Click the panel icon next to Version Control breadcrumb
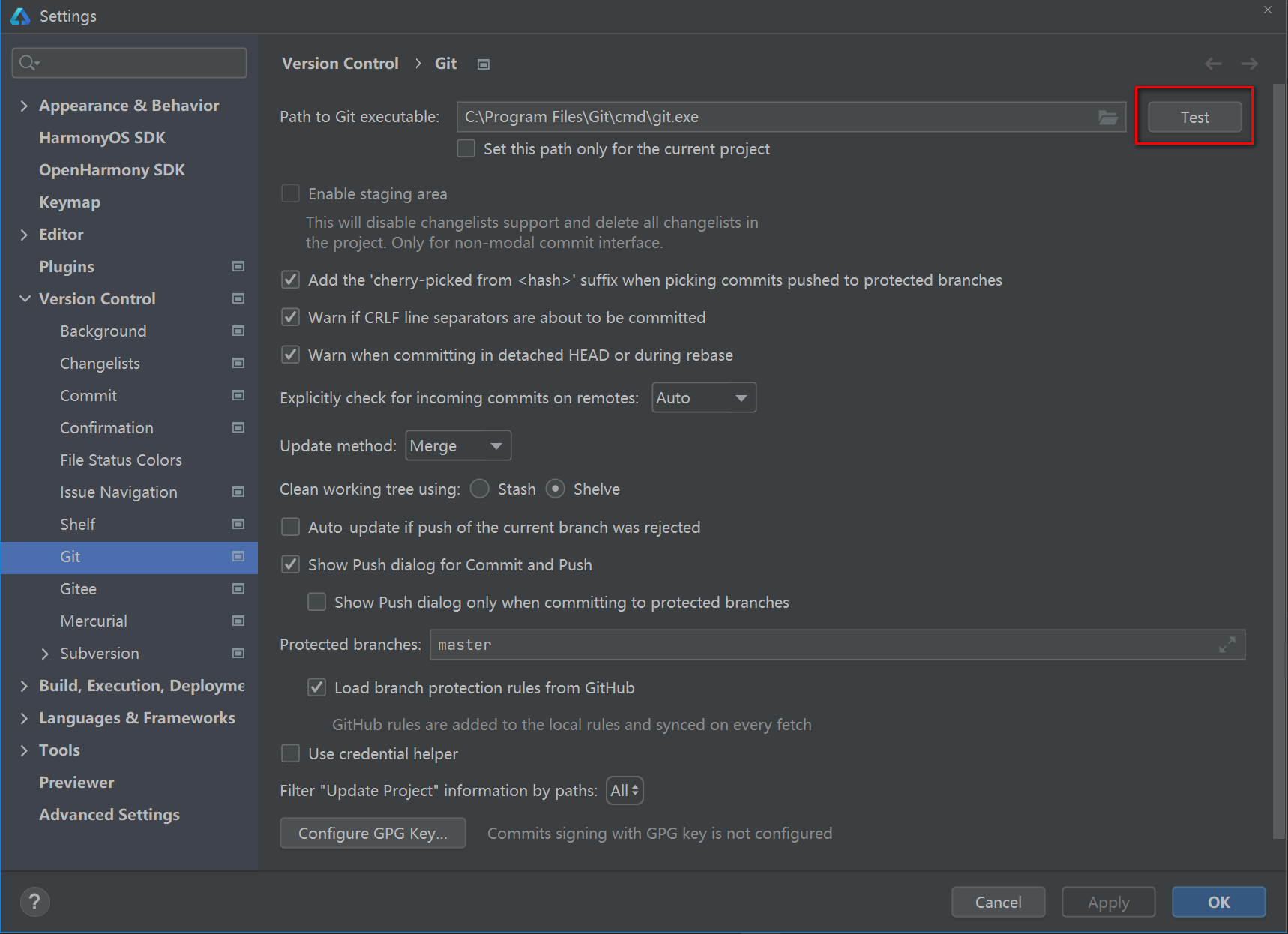This screenshot has height=934, width=1288. [483, 64]
